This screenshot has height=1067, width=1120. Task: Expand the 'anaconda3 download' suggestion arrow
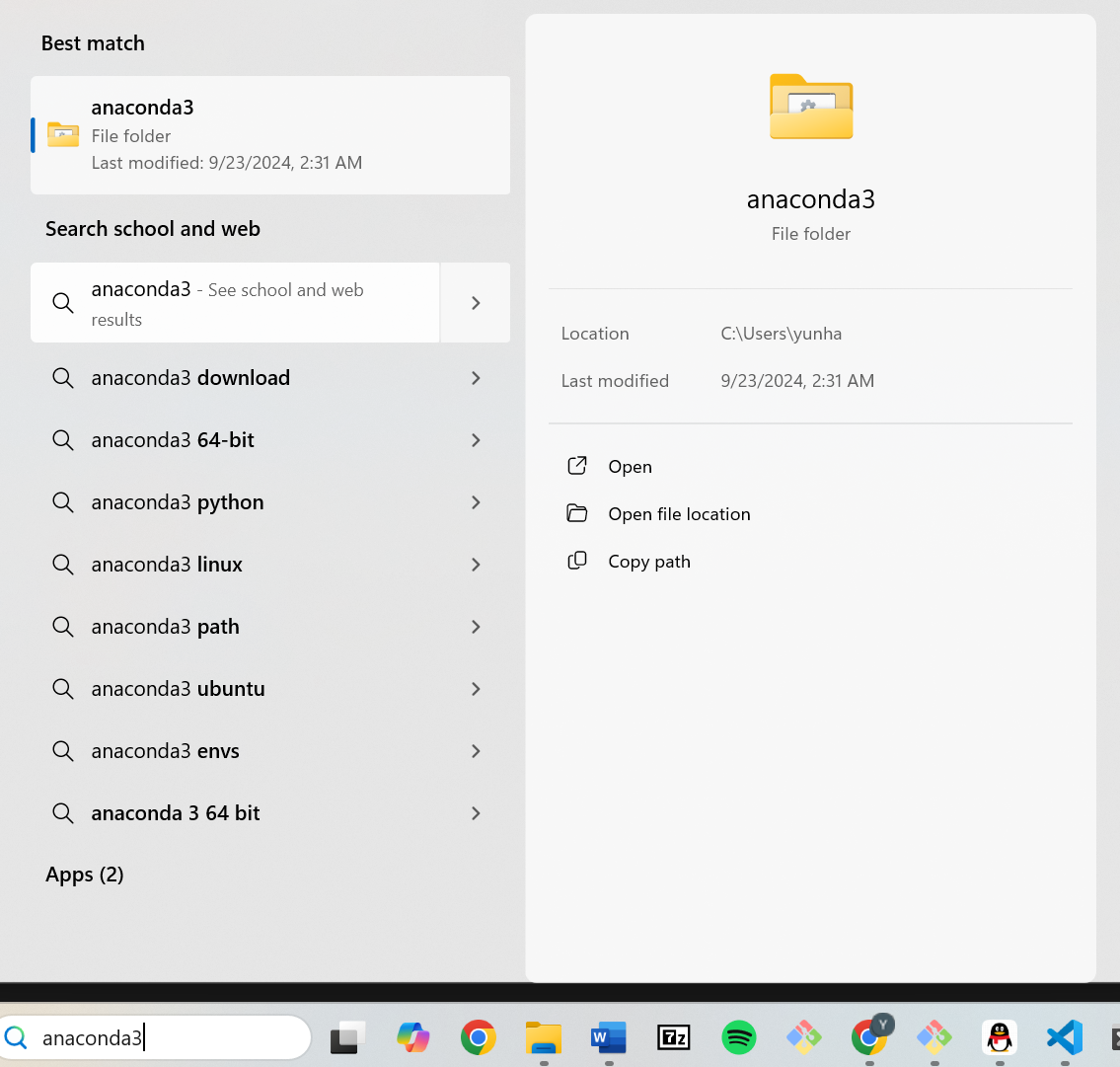[x=476, y=378]
